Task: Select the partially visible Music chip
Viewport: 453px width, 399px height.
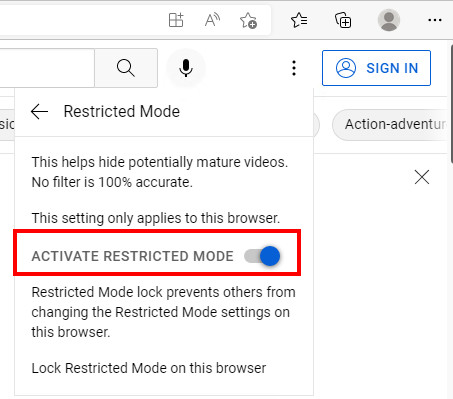Action: tap(7, 124)
